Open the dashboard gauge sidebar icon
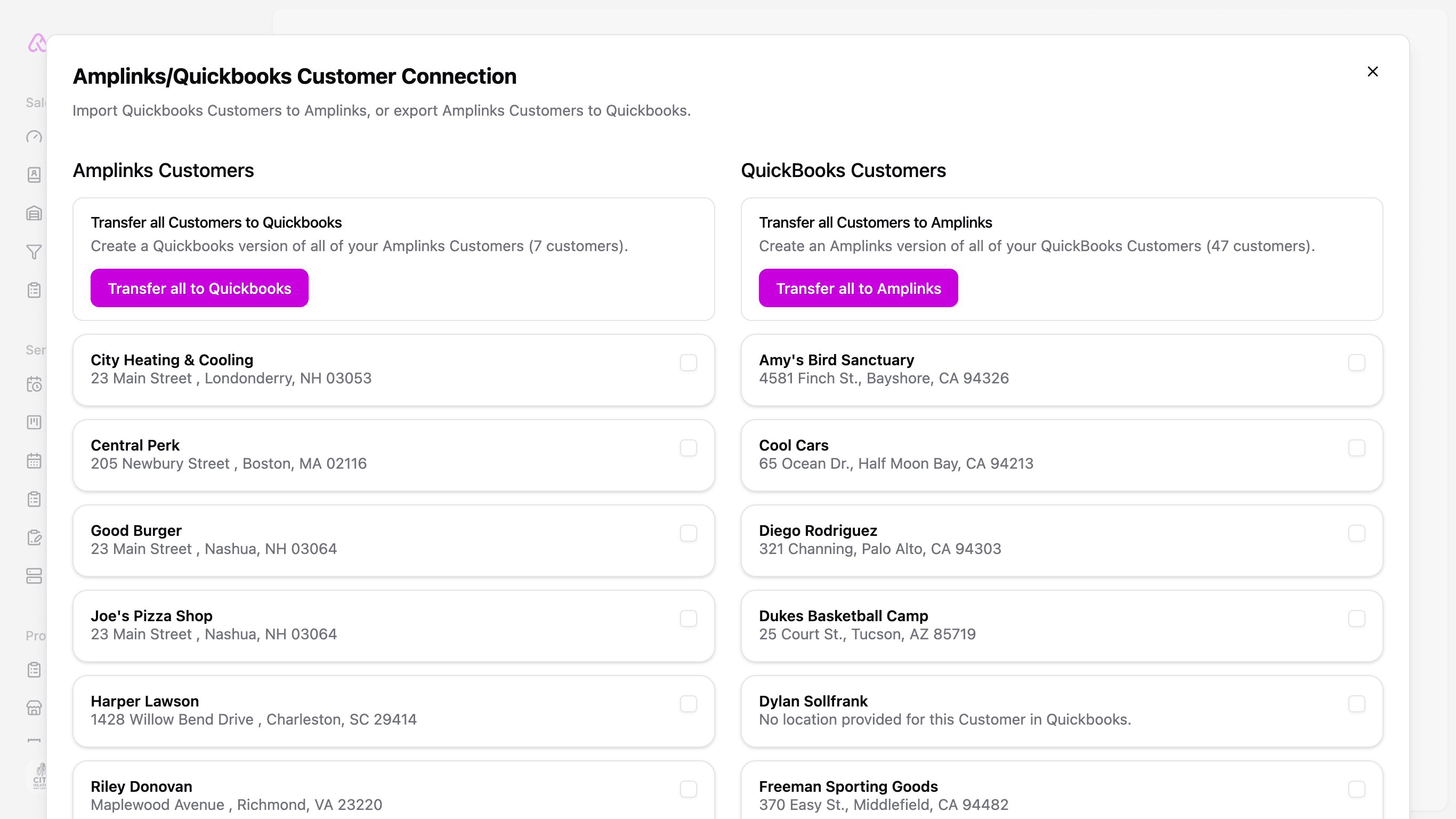1456x819 pixels. point(34,137)
